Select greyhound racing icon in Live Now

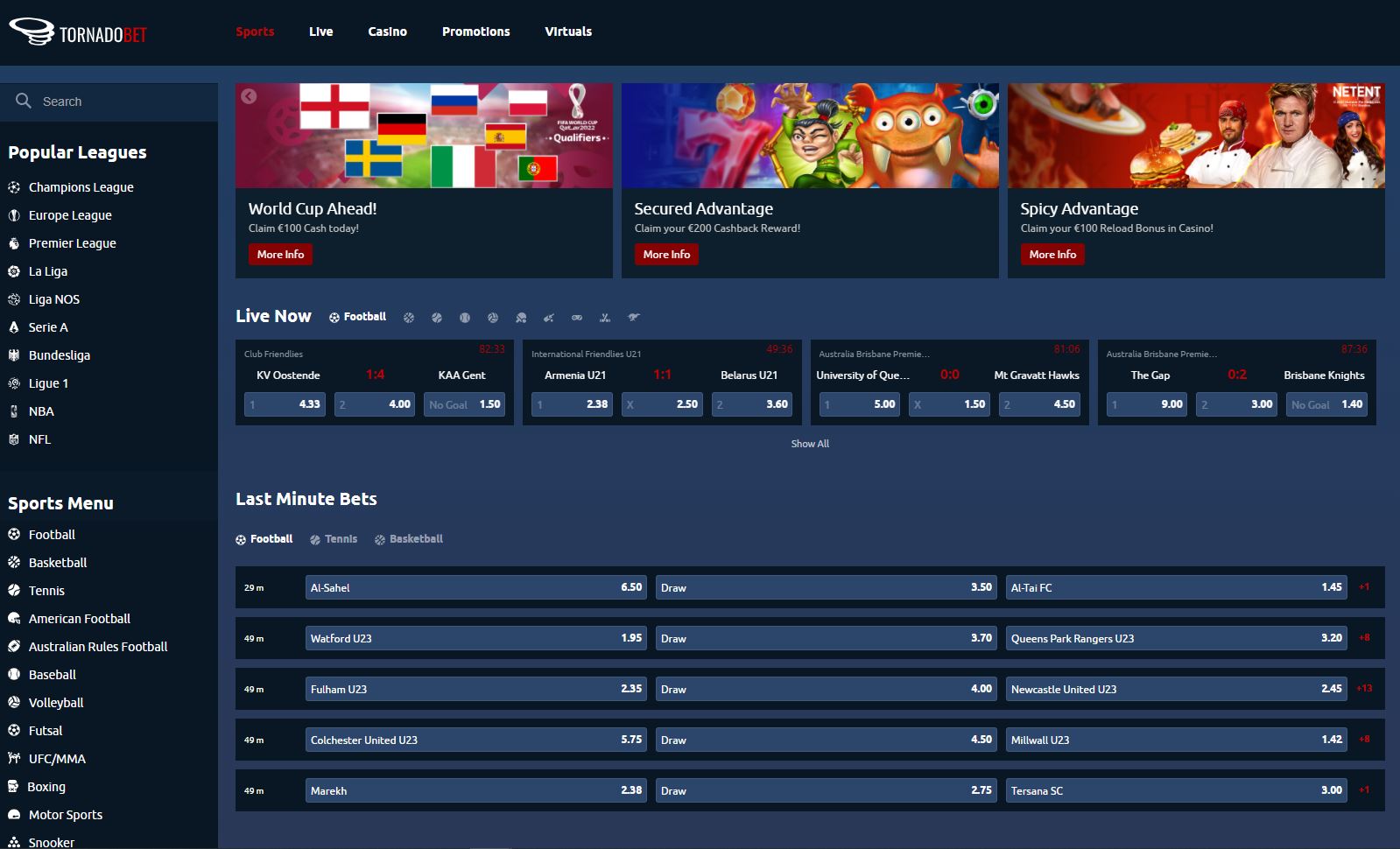pyautogui.click(x=634, y=317)
